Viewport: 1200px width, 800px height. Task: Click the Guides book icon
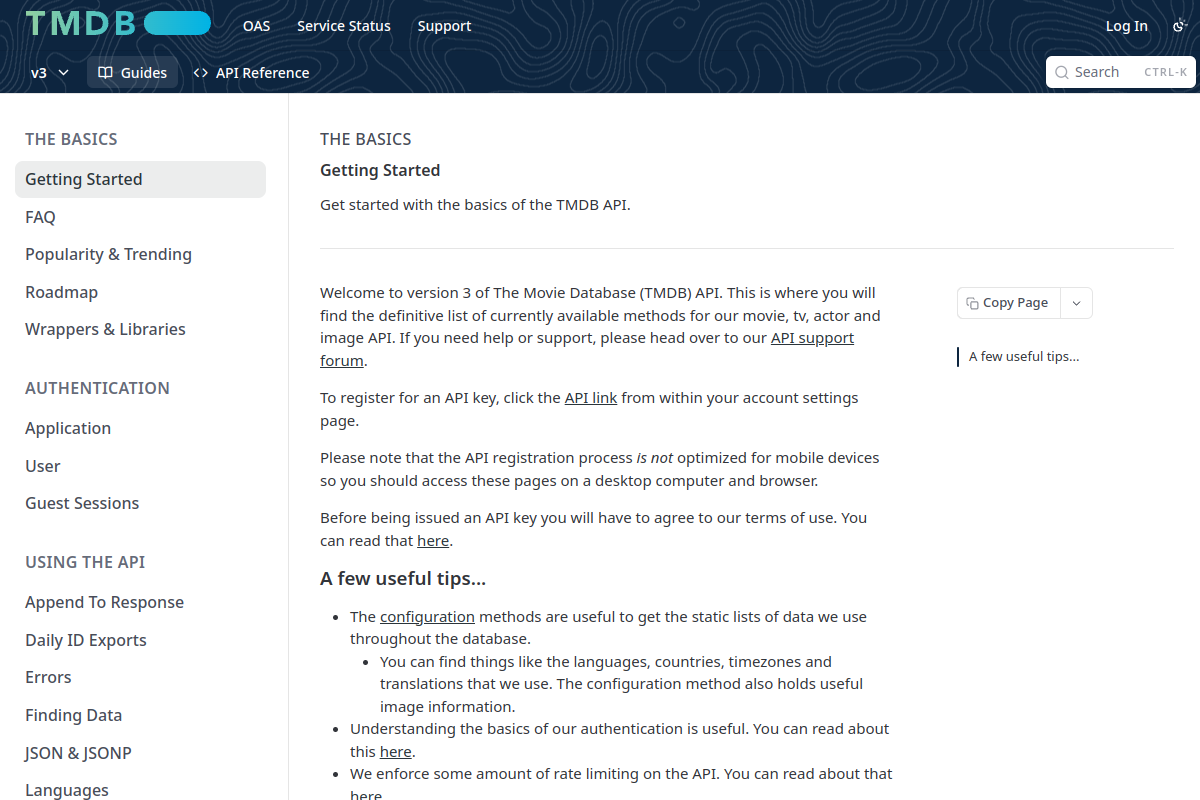pyautogui.click(x=105, y=73)
